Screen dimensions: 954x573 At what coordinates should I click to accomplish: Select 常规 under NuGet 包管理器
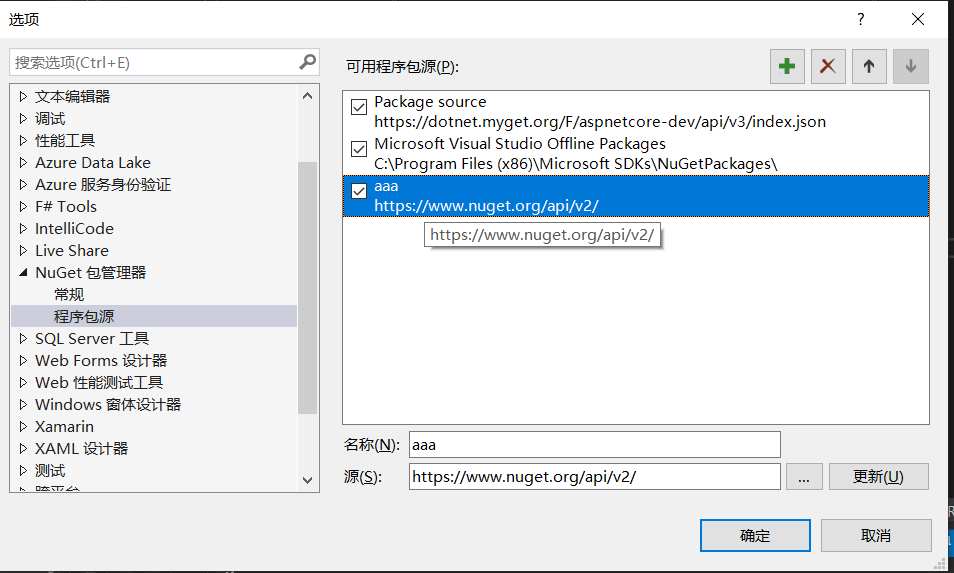pyautogui.click(x=69, y=294)
